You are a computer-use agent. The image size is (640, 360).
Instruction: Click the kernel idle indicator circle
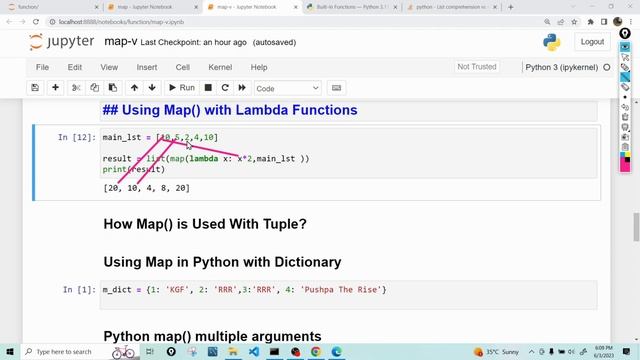point(607,67)
